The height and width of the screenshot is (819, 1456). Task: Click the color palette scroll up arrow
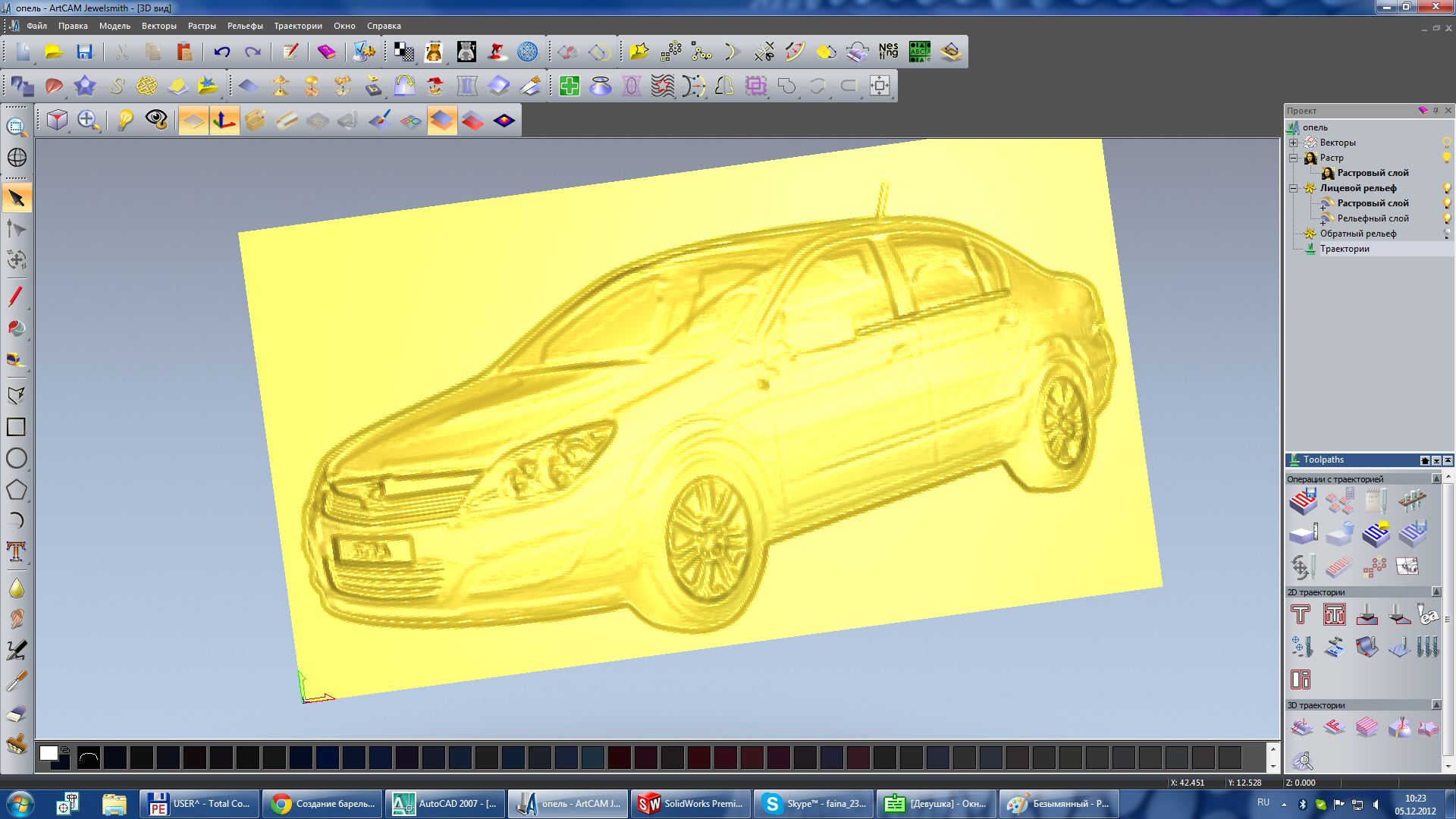(1272, 748)
